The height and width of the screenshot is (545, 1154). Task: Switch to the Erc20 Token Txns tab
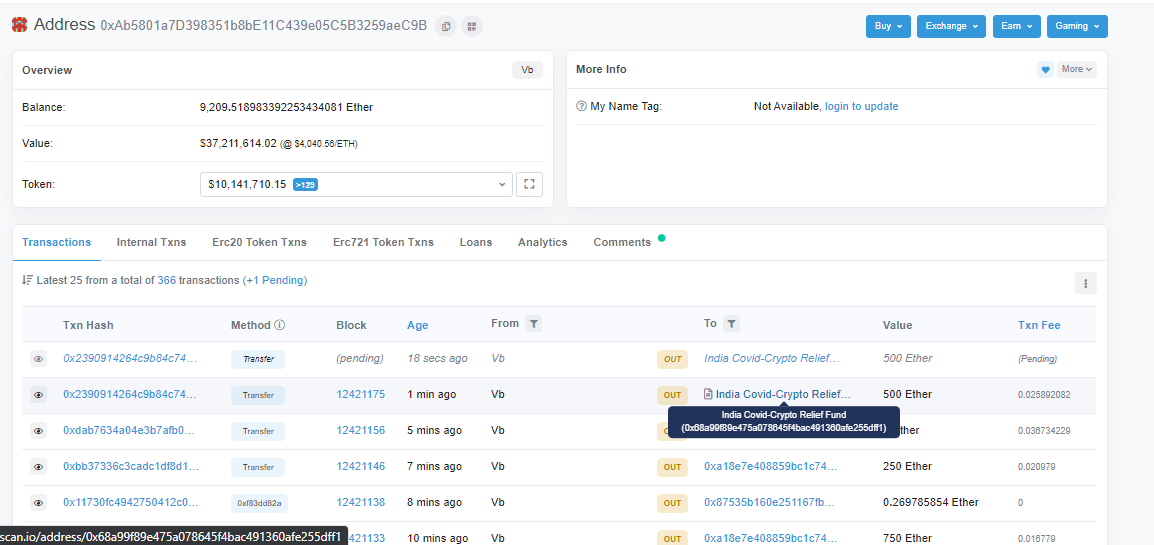(259, 242)
